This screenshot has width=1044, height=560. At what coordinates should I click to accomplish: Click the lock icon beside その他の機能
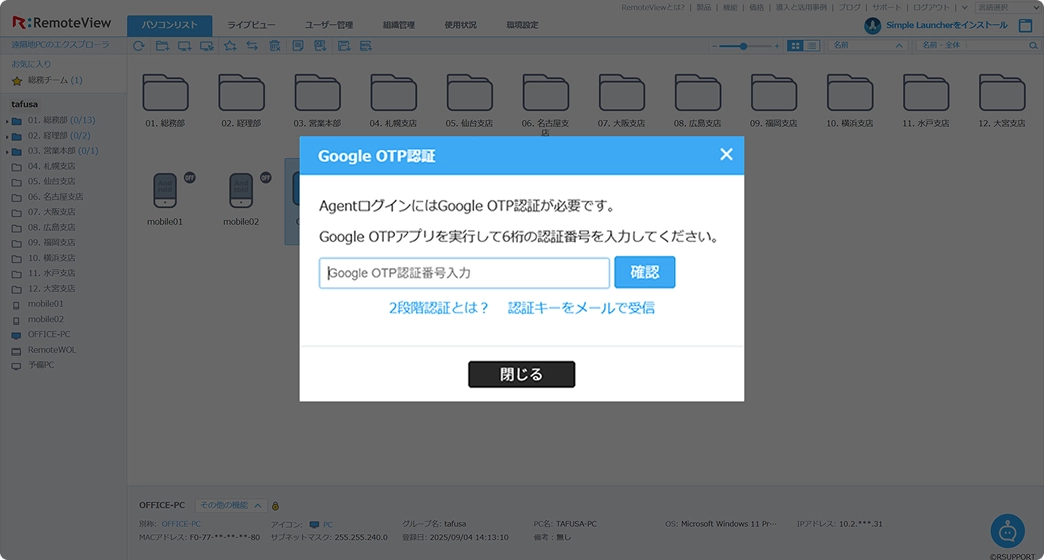(x=275, y=506)
